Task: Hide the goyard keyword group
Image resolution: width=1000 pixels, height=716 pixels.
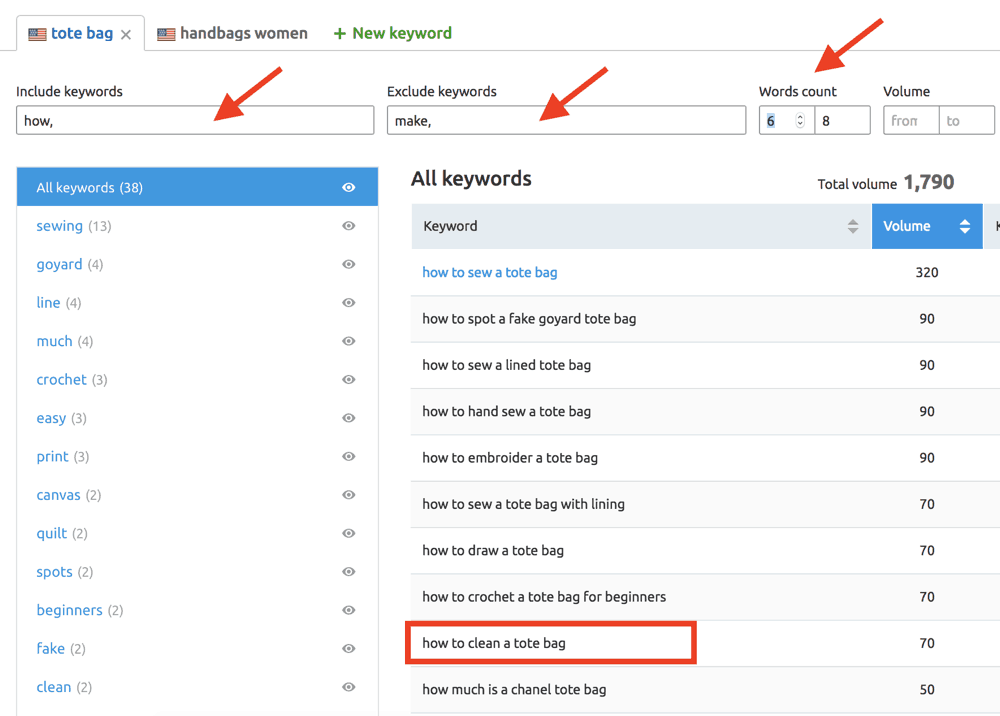Action: pyautogui.click(x=349, y=265)
